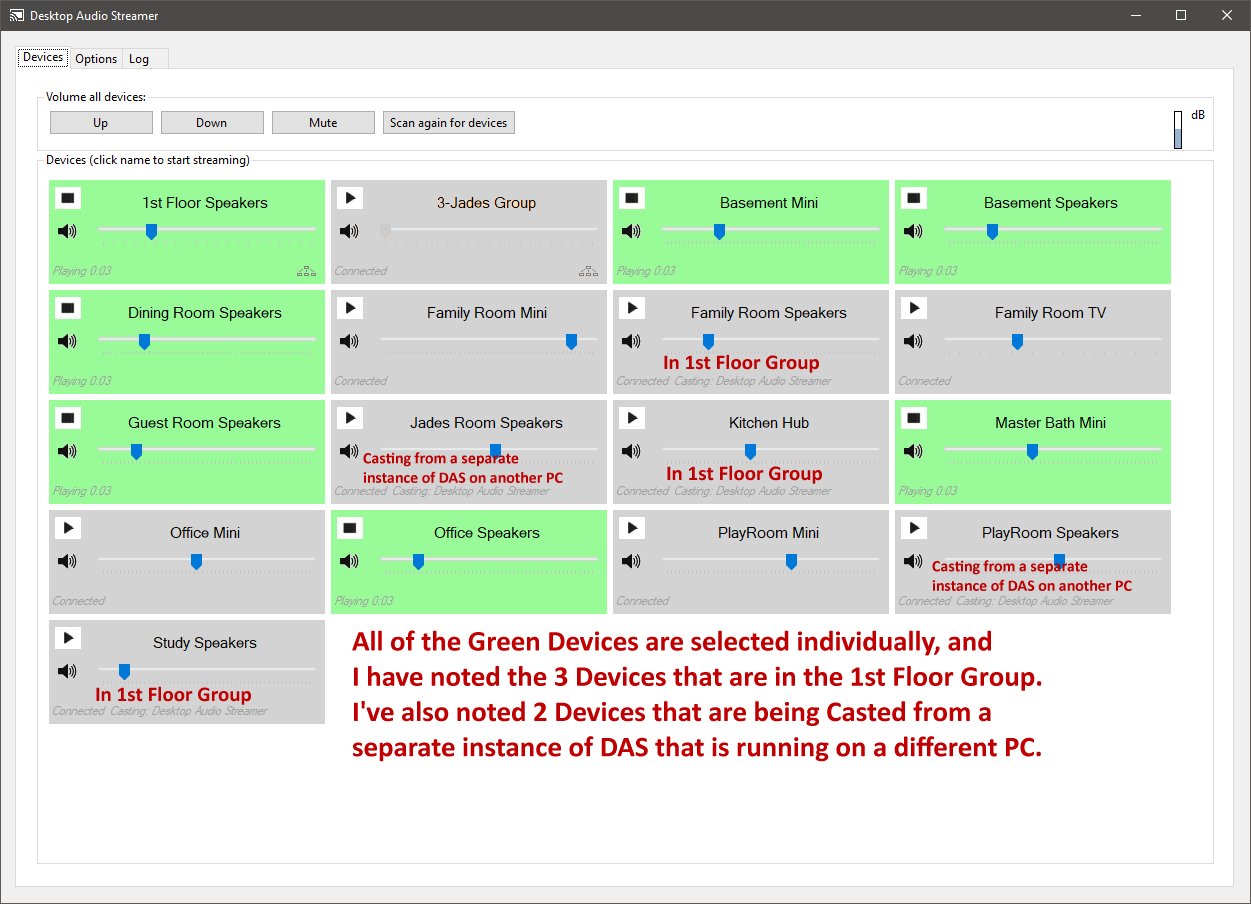Stop streaming on Office Speakers
Viewport: 1251px width, 904px height.
coord(350,528)
